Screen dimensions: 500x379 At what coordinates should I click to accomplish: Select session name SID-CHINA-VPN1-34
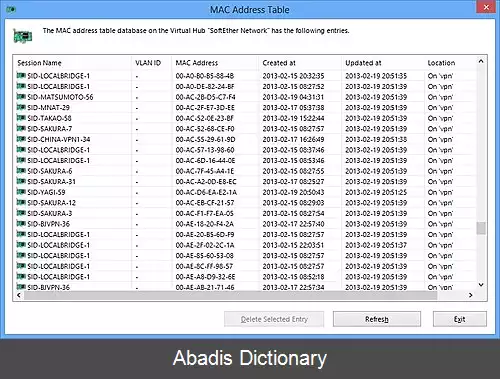59,139
